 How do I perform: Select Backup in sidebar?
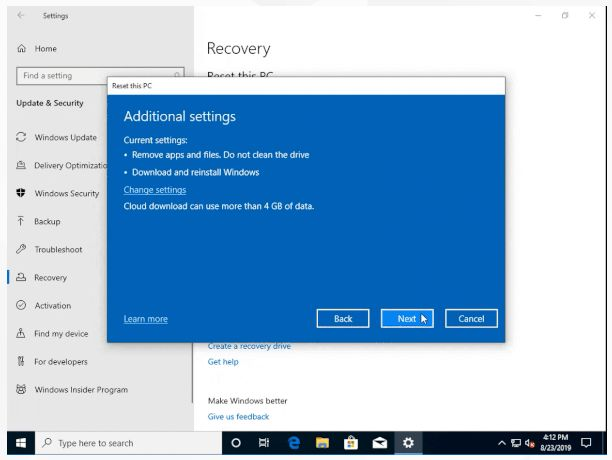tap(47, 222)
